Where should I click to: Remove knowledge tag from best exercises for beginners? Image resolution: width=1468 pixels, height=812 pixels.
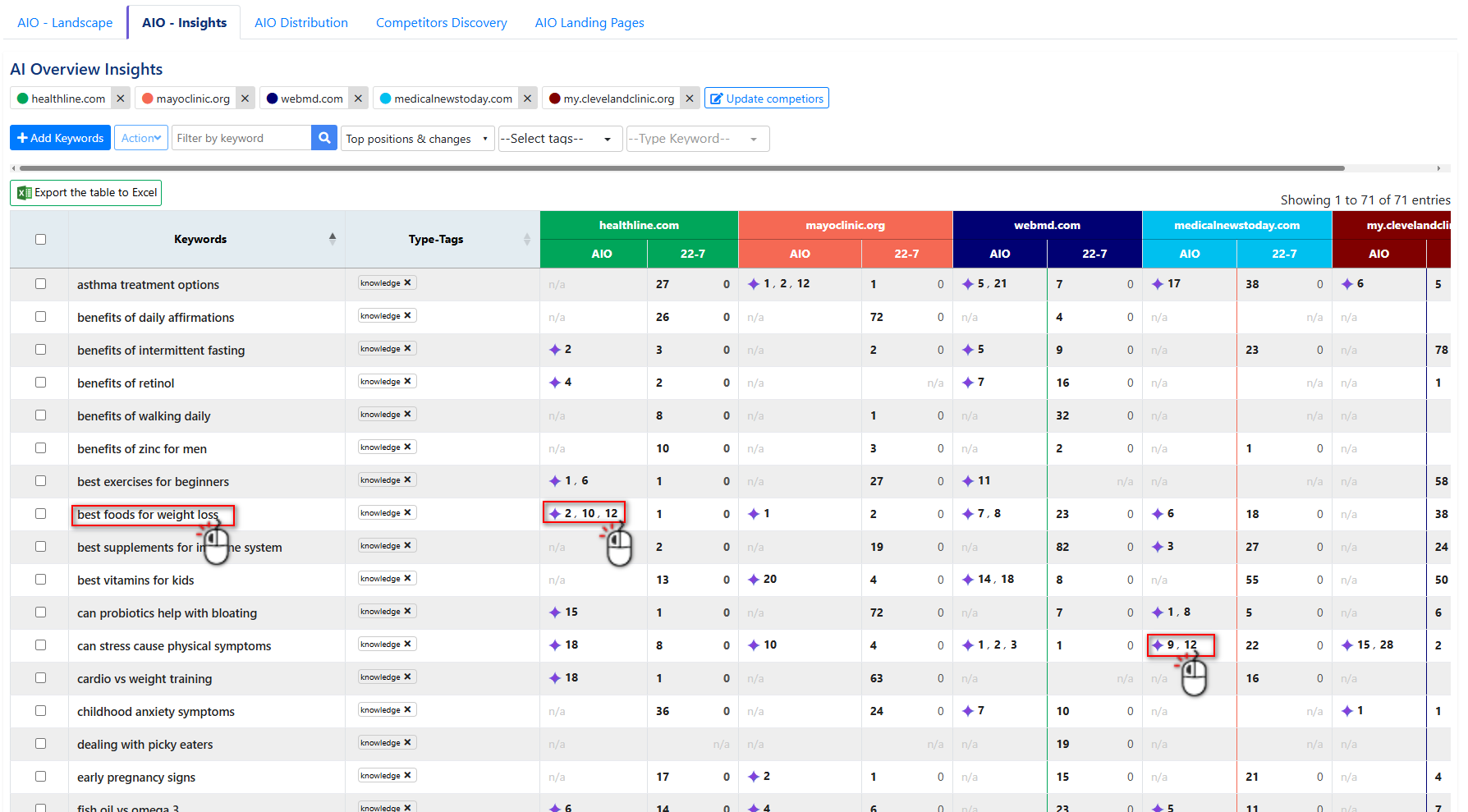(x=407, y=479)
